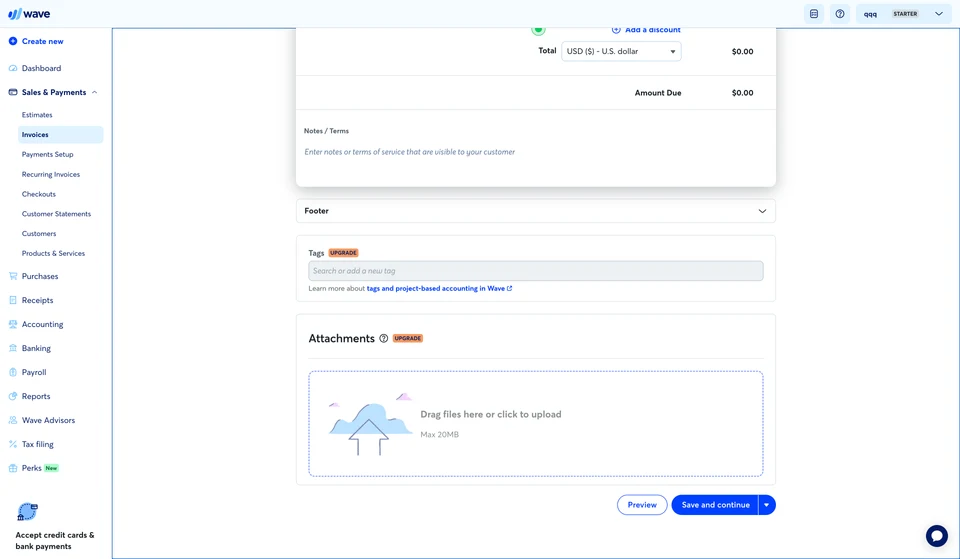
Task: Expand the Footer section
Action: (x=536, y=211)
